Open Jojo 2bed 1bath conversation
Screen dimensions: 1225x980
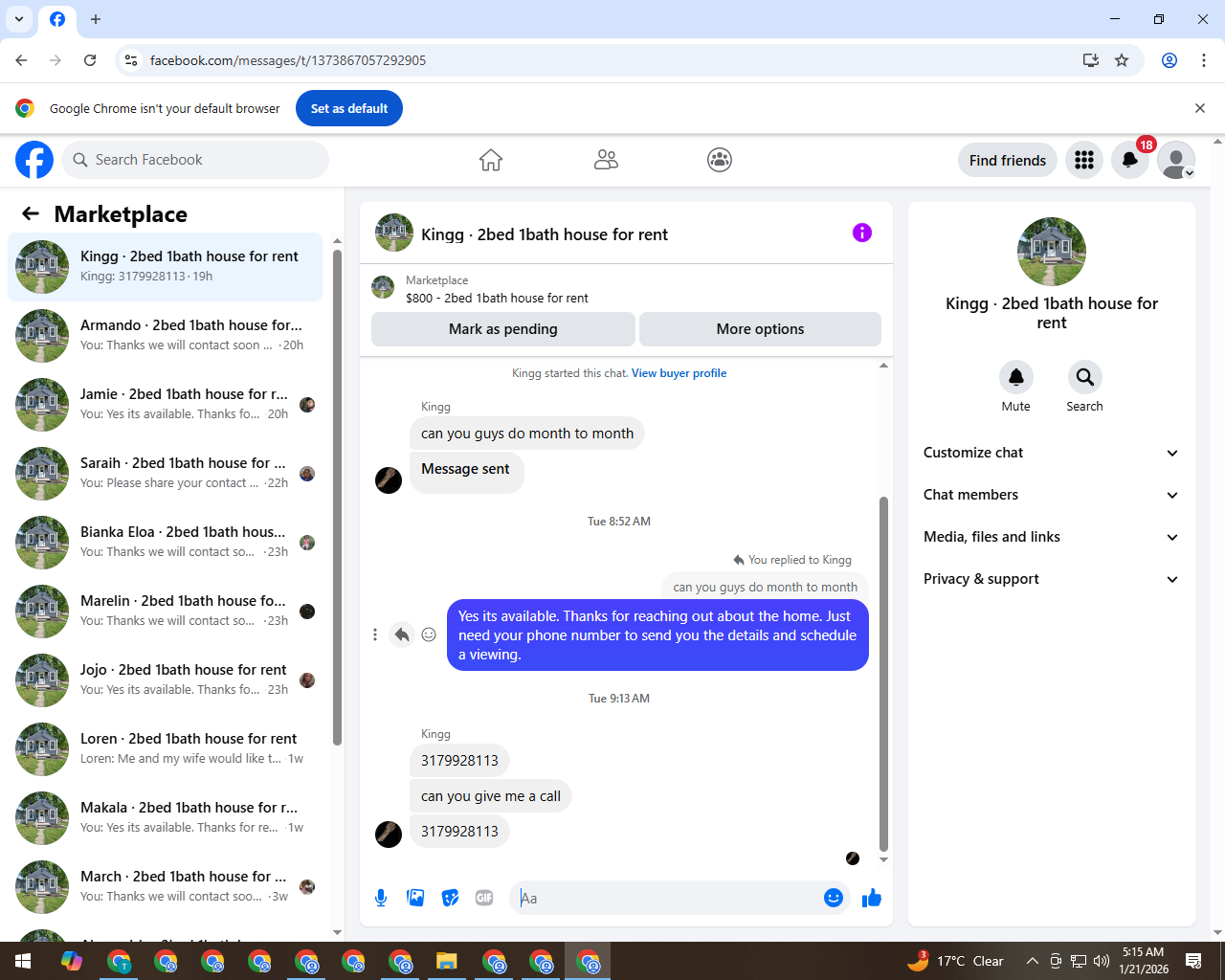click(166, 679)
